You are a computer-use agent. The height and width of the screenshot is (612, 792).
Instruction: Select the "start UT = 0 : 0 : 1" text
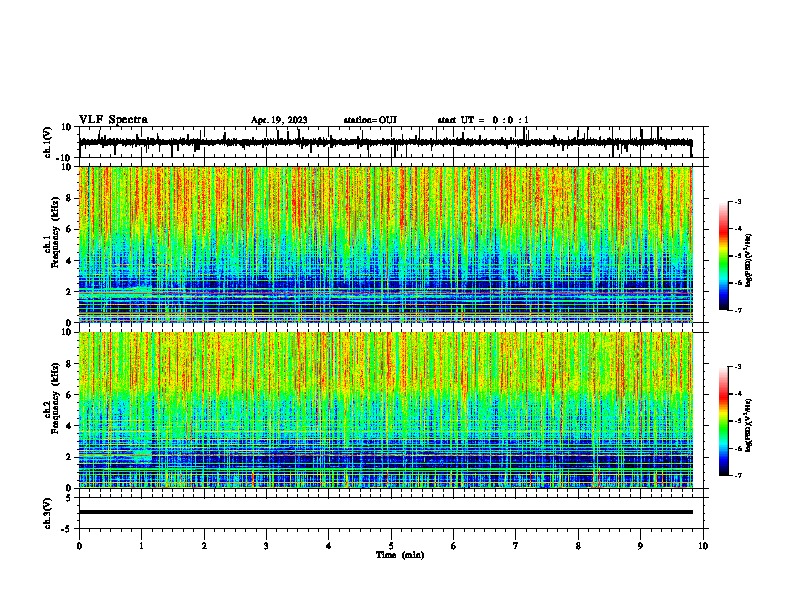click(483, 120)
